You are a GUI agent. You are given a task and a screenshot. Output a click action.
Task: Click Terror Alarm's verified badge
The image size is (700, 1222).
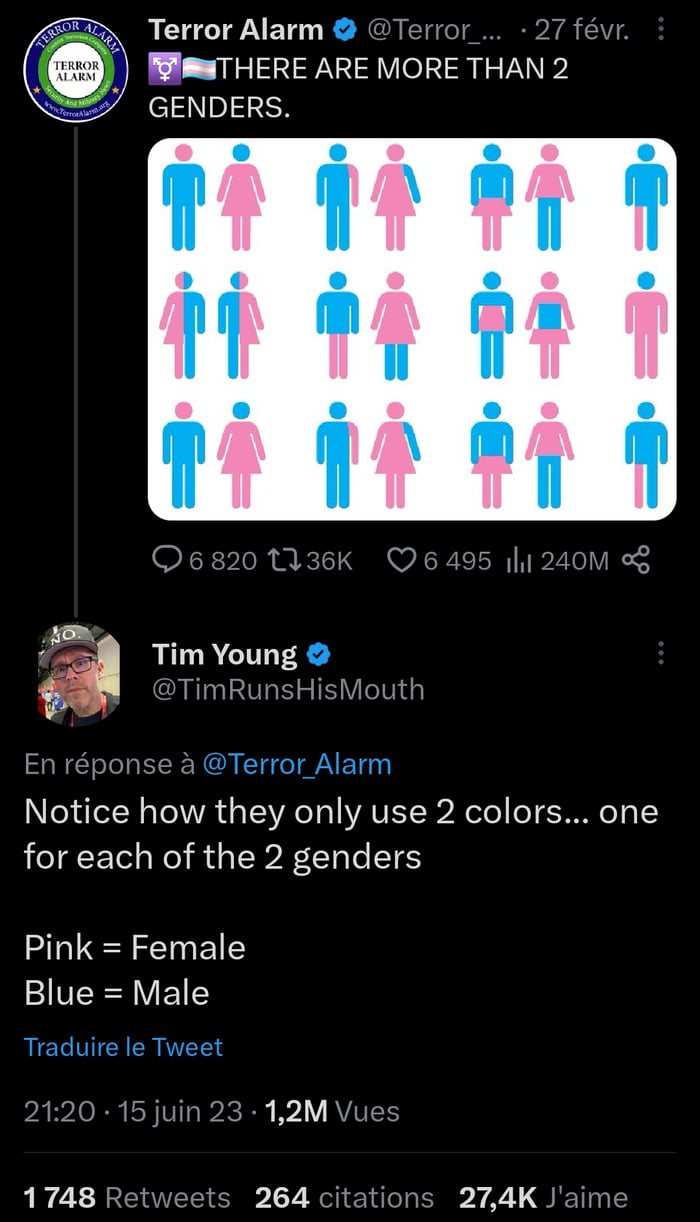[343, 29]
